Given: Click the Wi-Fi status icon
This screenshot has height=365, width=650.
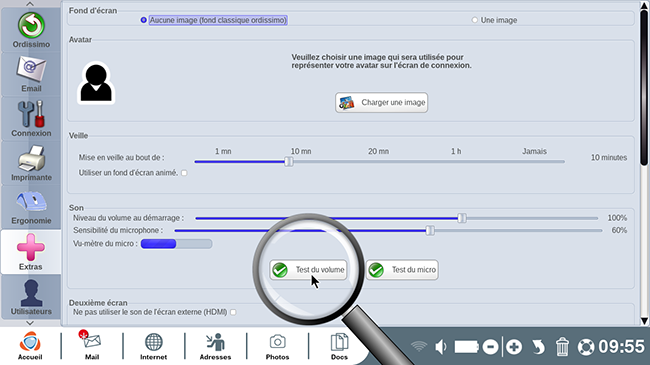Looking at the screenshot, I should tap(419, 346).
